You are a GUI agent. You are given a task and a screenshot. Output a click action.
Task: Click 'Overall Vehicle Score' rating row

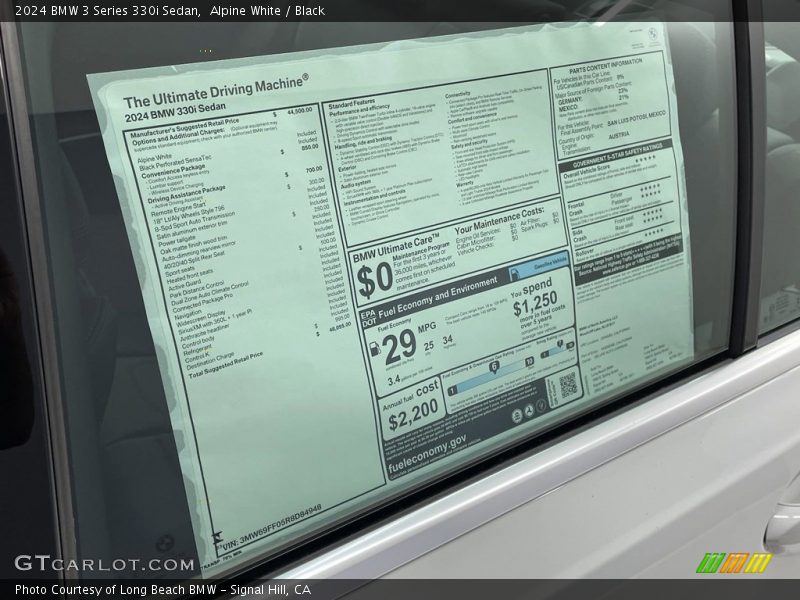(610, 169)
